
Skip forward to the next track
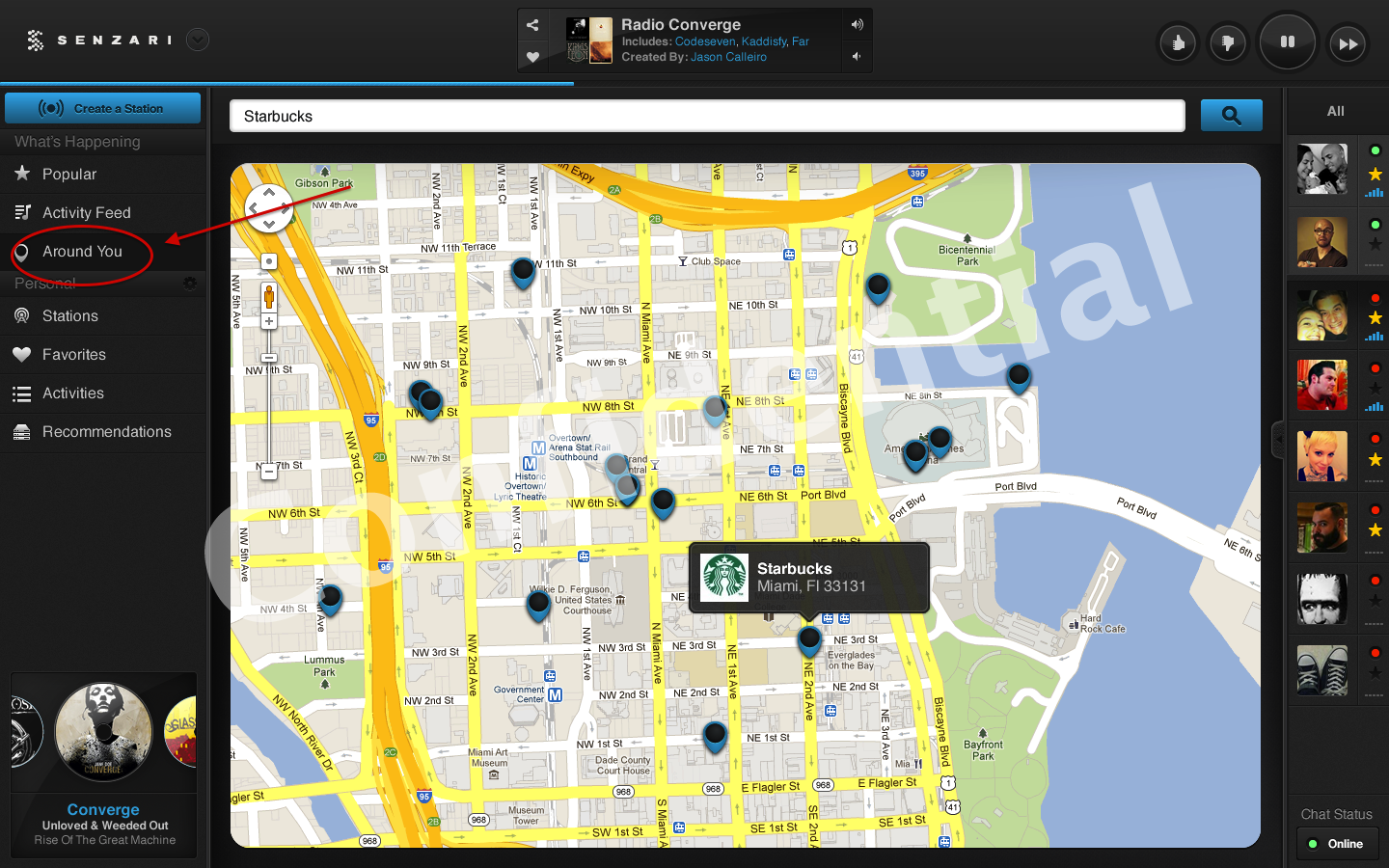(1348, 43)
